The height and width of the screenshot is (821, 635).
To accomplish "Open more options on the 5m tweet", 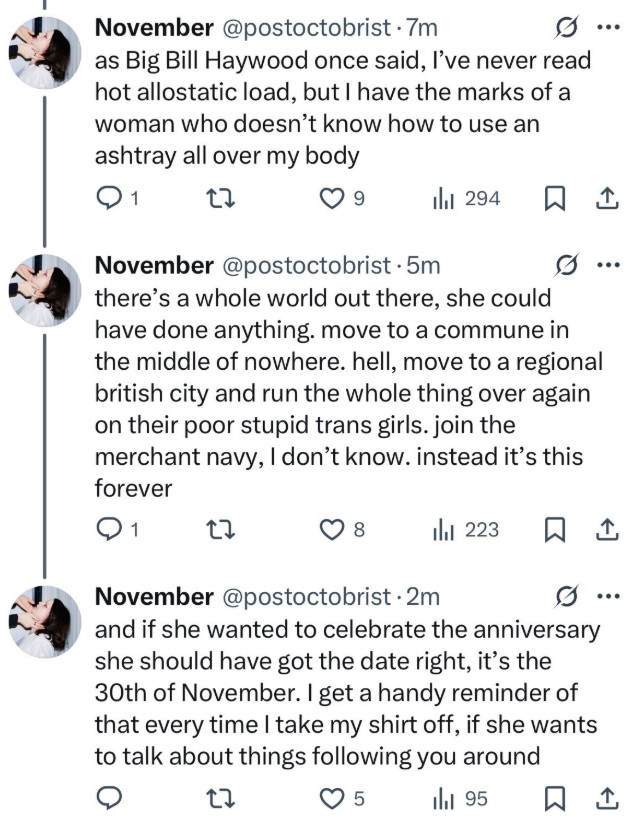I will coord(607,265).
